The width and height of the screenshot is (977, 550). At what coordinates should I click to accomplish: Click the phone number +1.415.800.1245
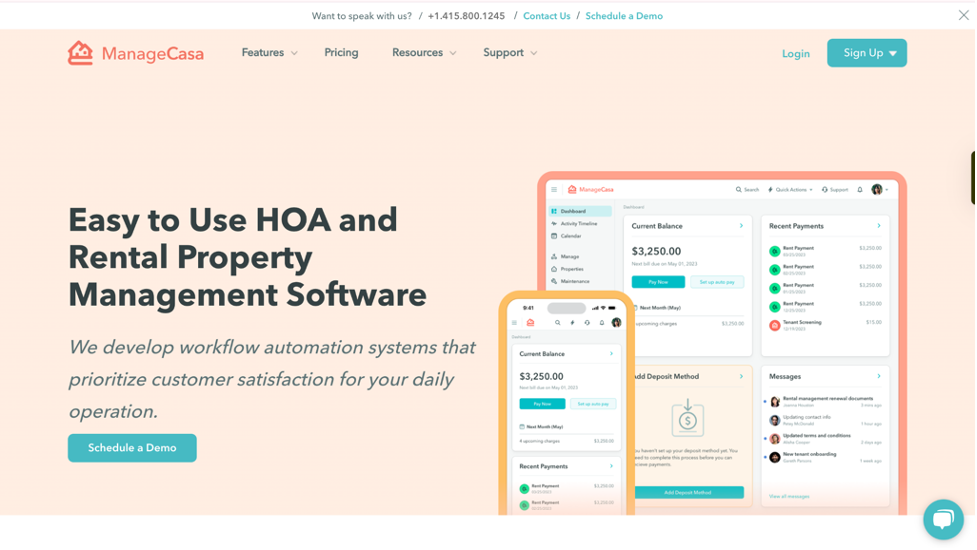coord(466,16)
